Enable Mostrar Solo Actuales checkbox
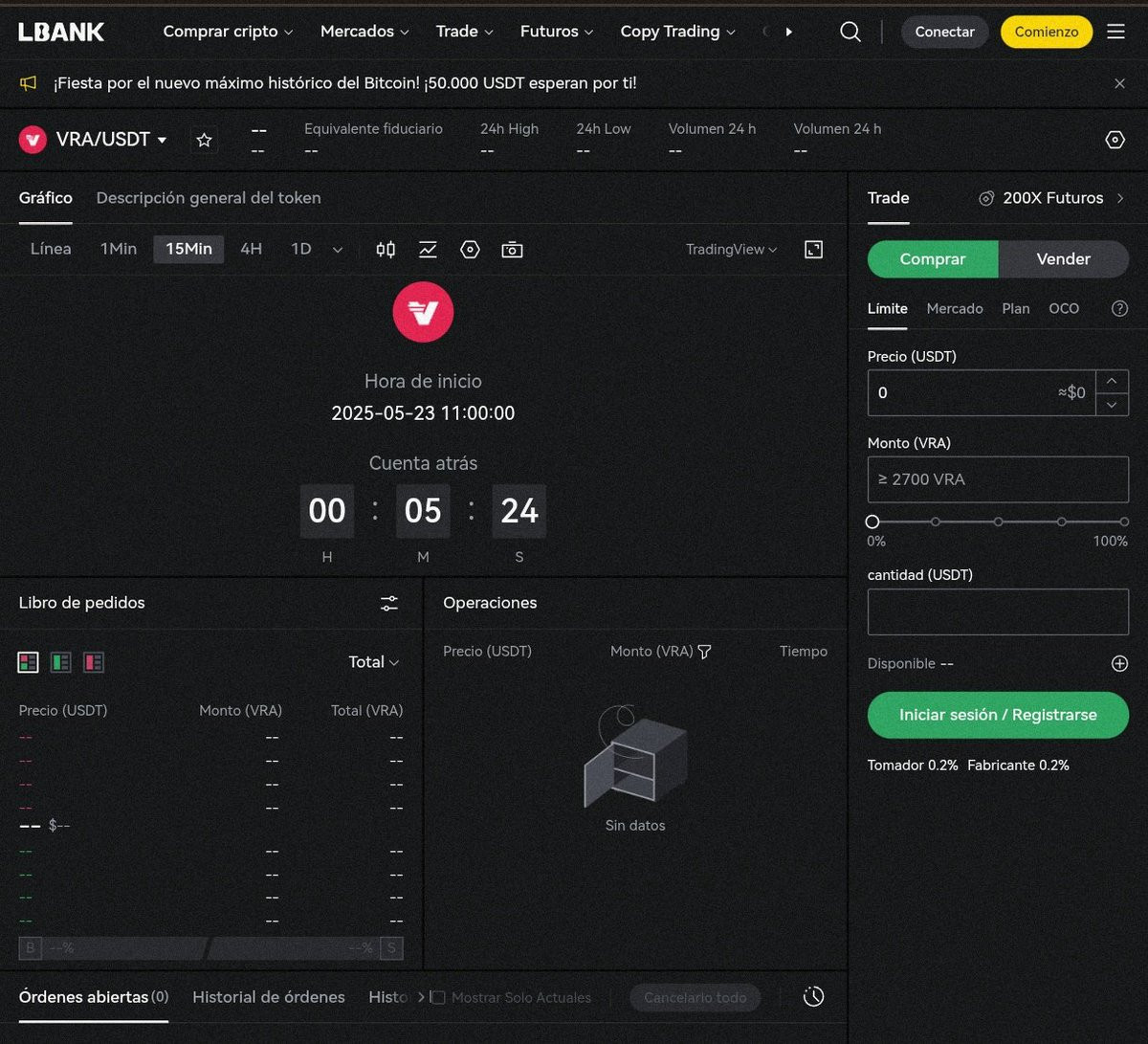Image resolution: width=1148 pixels, height=1044 pixels. click(x=439, y=997)
